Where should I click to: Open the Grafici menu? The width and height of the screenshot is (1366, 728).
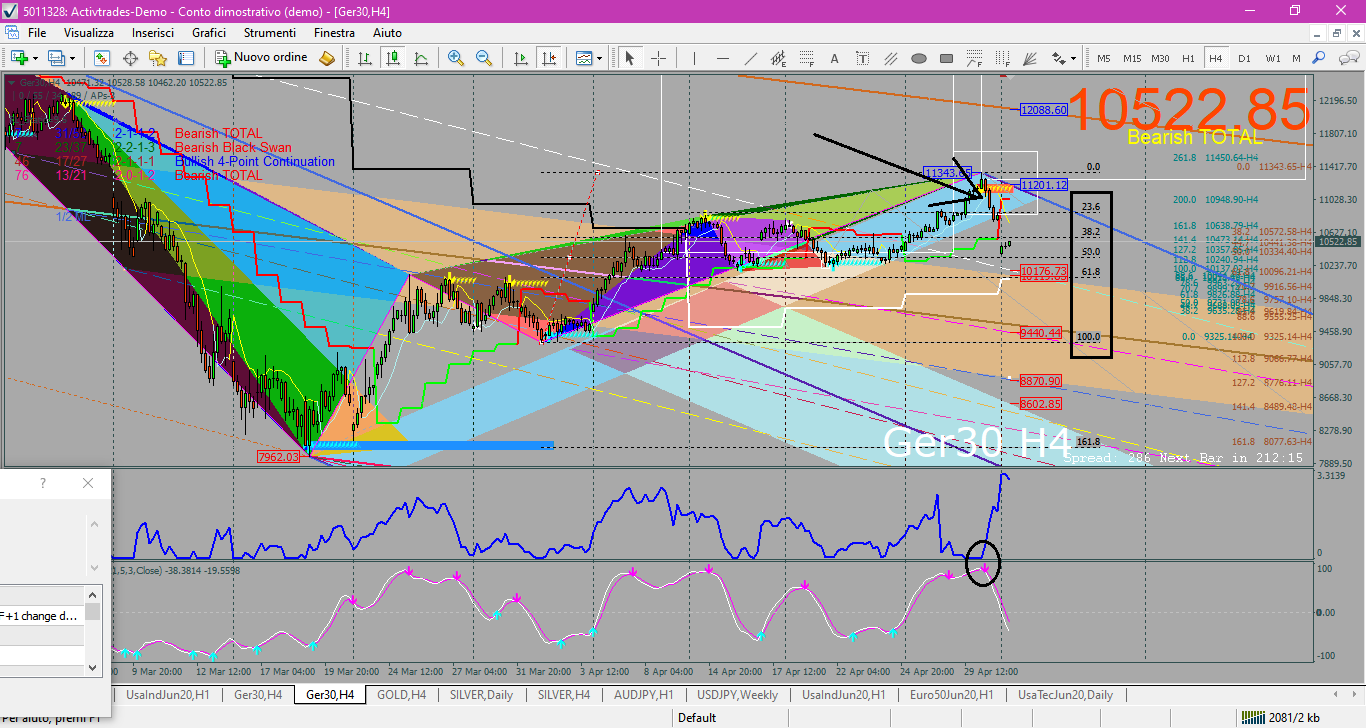(x=209, y=33)
